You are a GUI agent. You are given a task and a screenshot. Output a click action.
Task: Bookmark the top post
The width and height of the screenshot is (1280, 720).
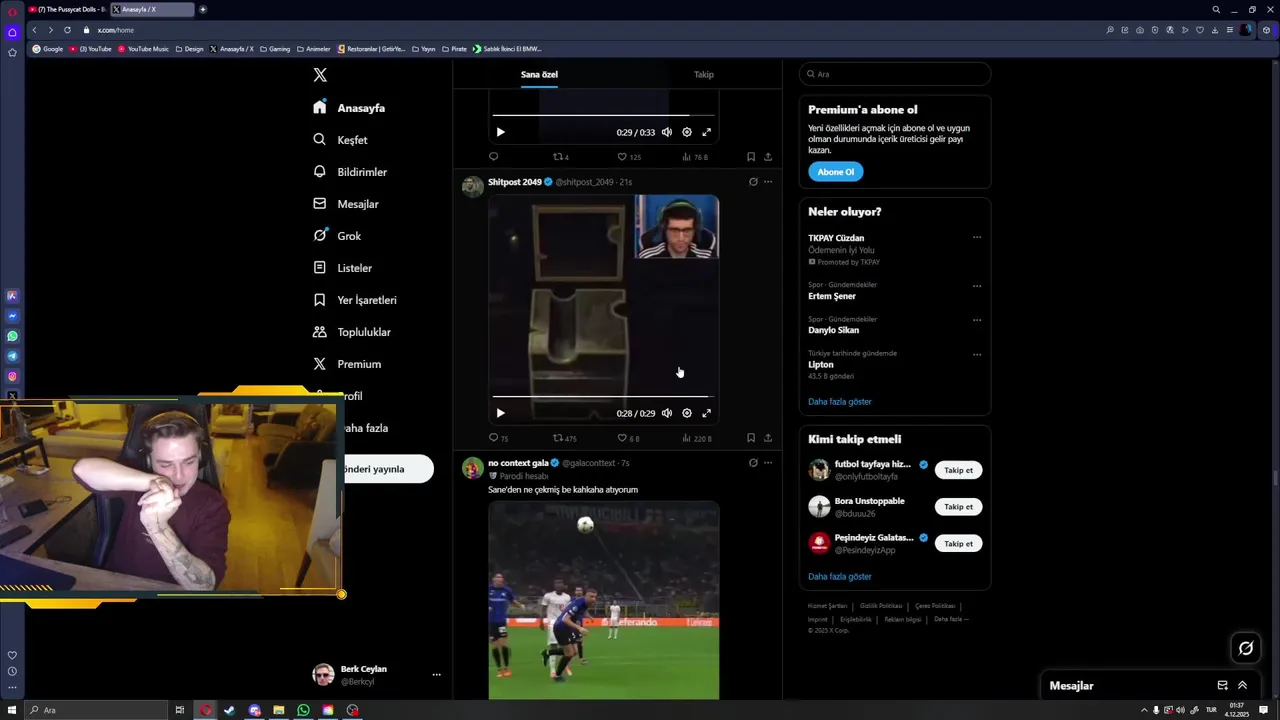tap(751, 157)
